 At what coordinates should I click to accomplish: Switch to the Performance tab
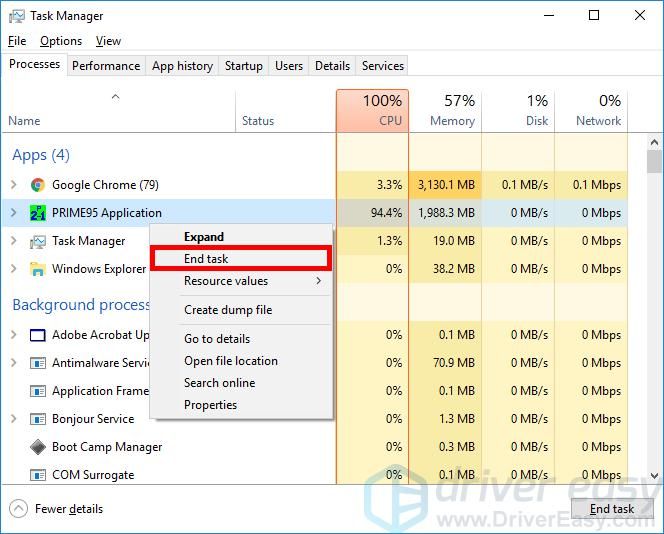106,66
